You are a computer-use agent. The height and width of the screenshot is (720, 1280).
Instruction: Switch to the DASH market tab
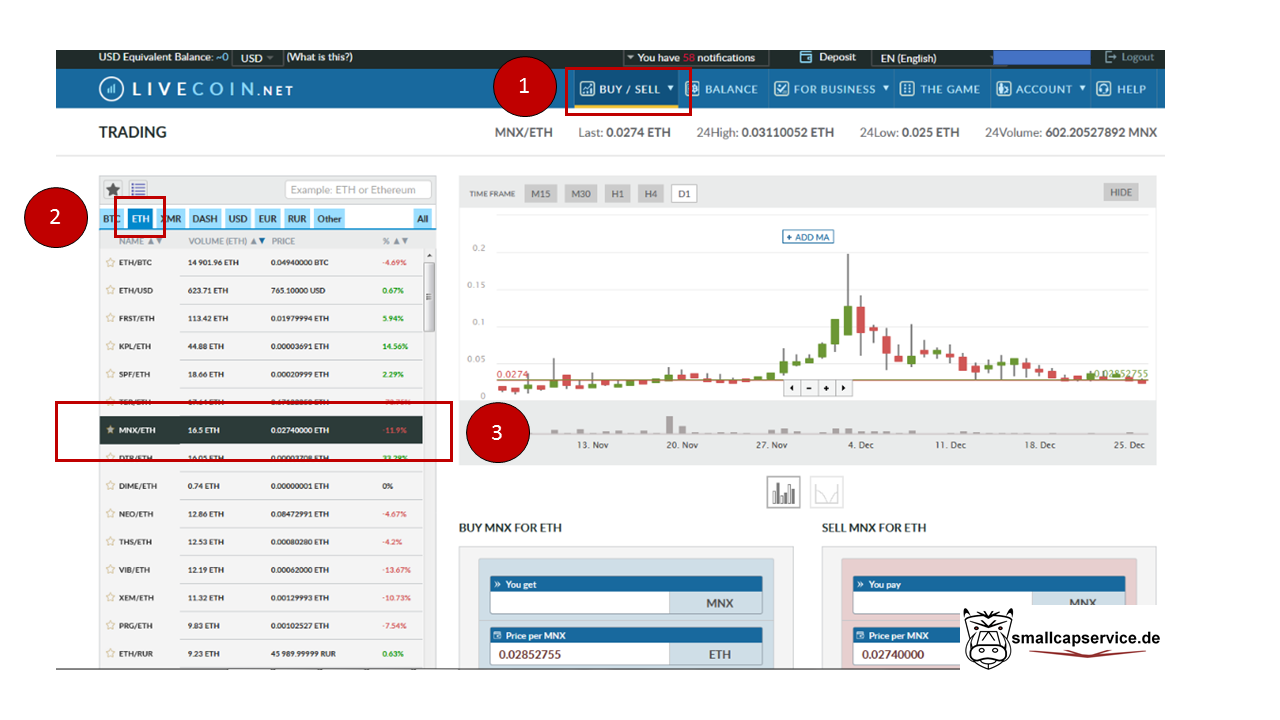[x=204, y=218]
